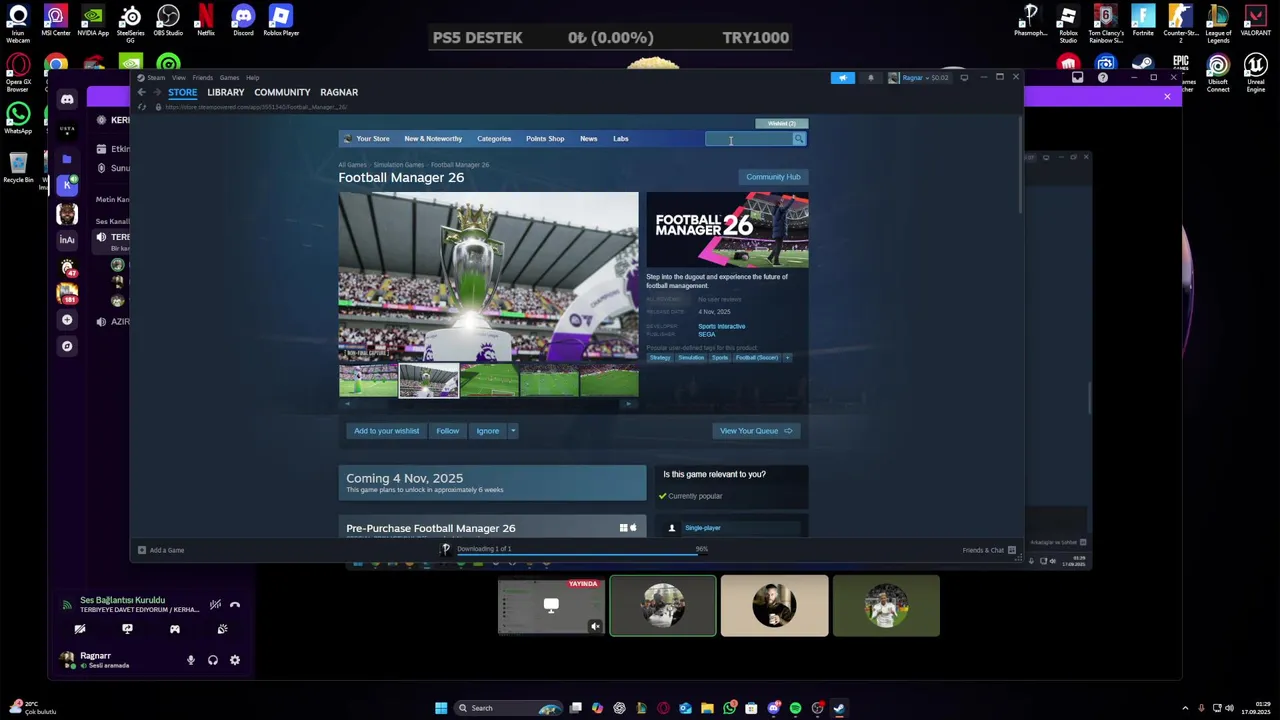Switch to the COMMUNITY tab
1280x720 pixels.
pos(282,92)
